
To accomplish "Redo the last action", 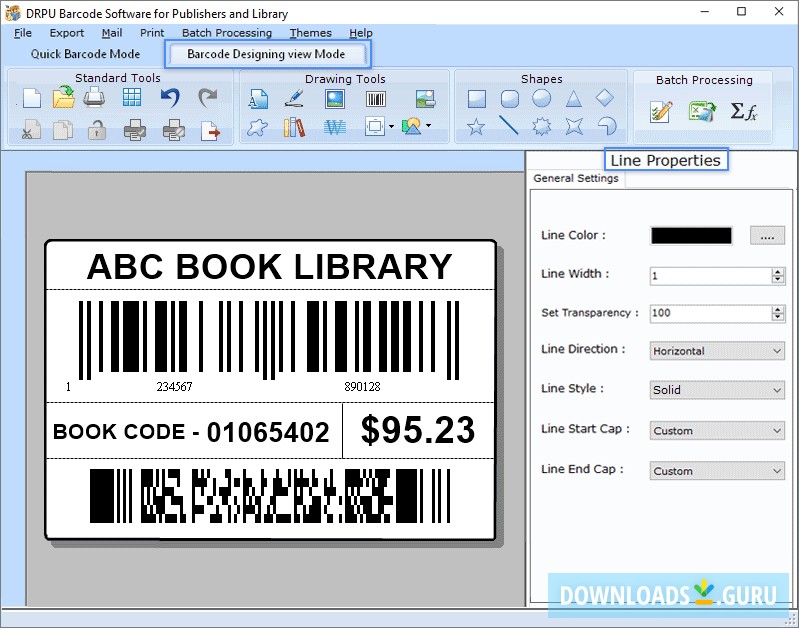I will [207, 97].
